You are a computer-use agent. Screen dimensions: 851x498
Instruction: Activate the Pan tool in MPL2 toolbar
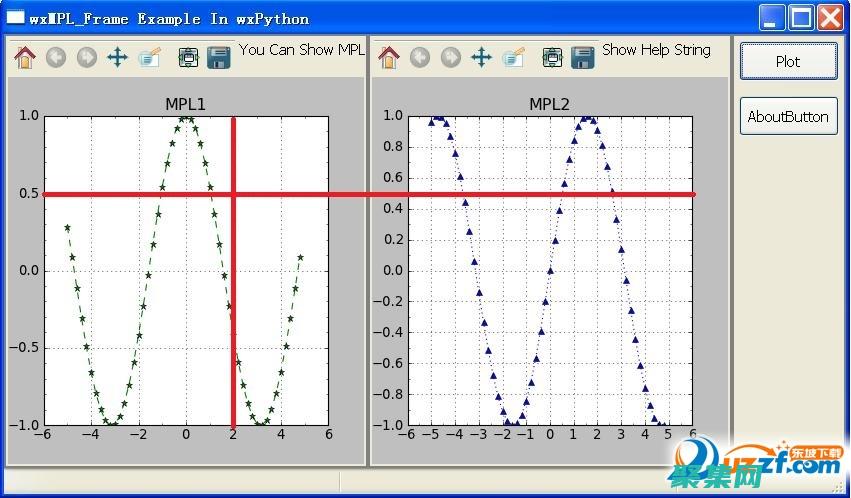tap(481, 58)
